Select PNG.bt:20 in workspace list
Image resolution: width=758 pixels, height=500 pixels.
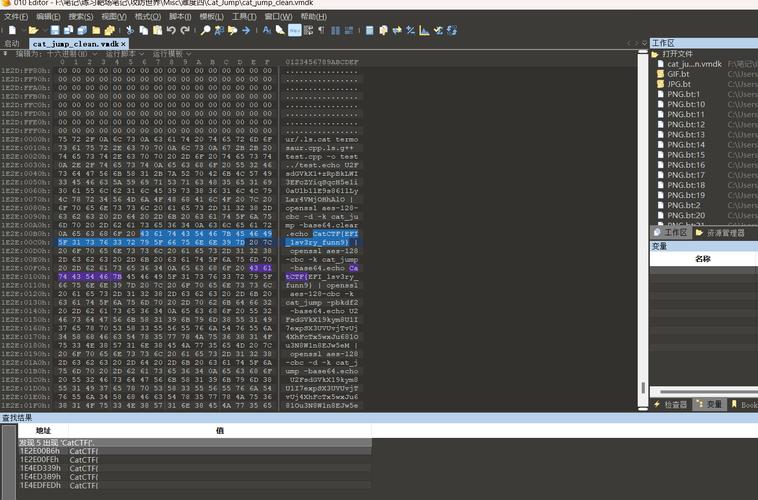[x=686, y=215]
